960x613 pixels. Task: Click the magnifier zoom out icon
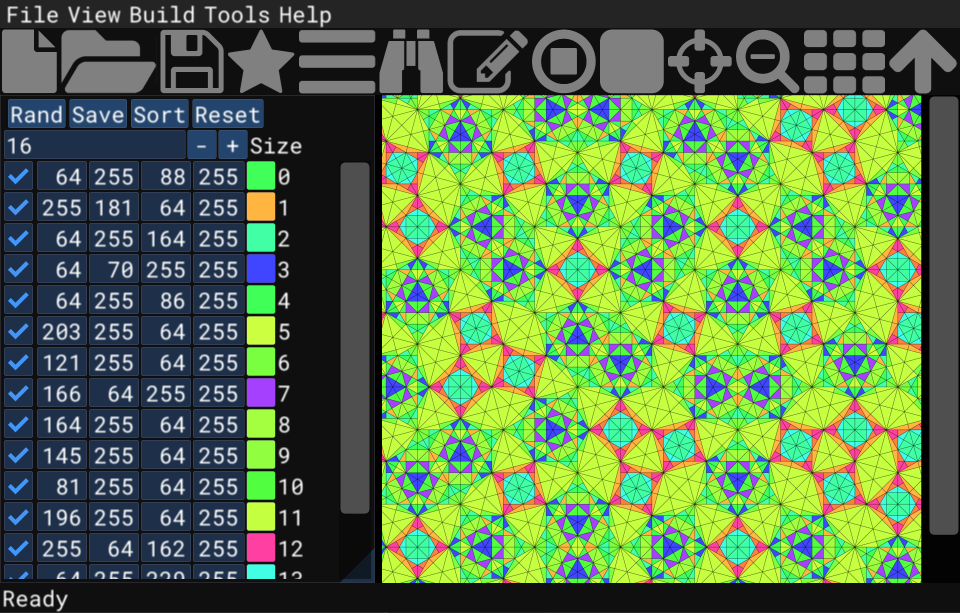pos(767,62)
